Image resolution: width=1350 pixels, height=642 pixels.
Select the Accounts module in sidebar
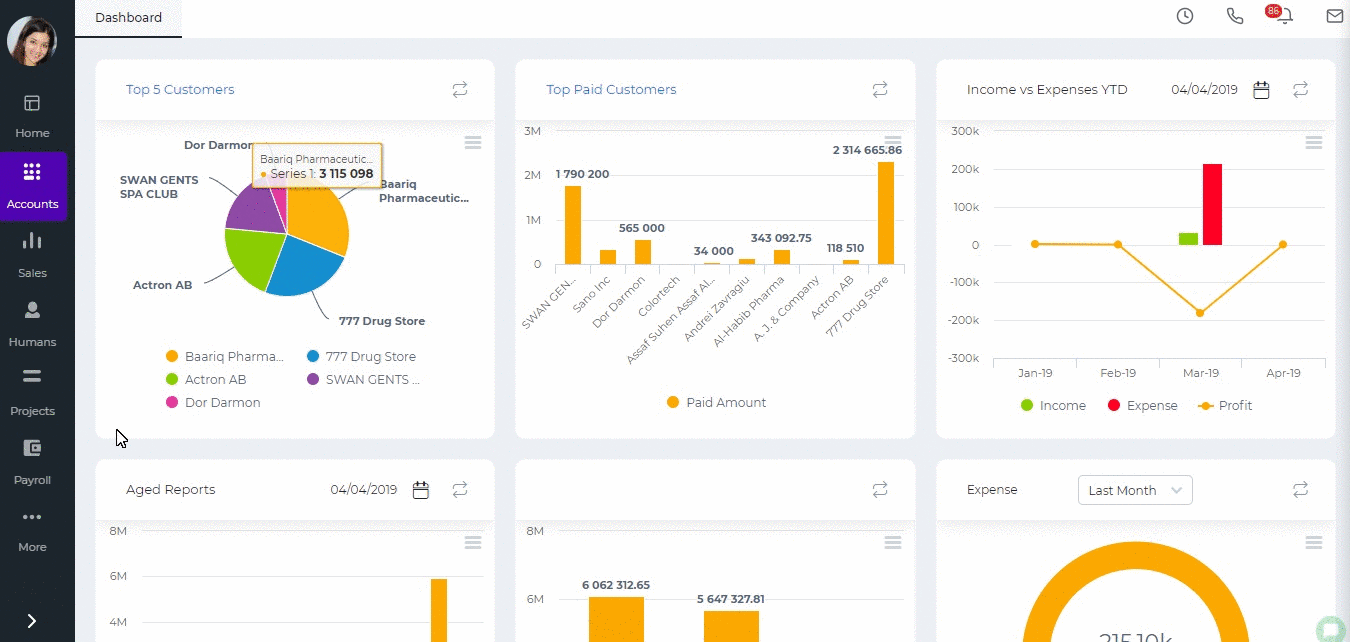33,186
